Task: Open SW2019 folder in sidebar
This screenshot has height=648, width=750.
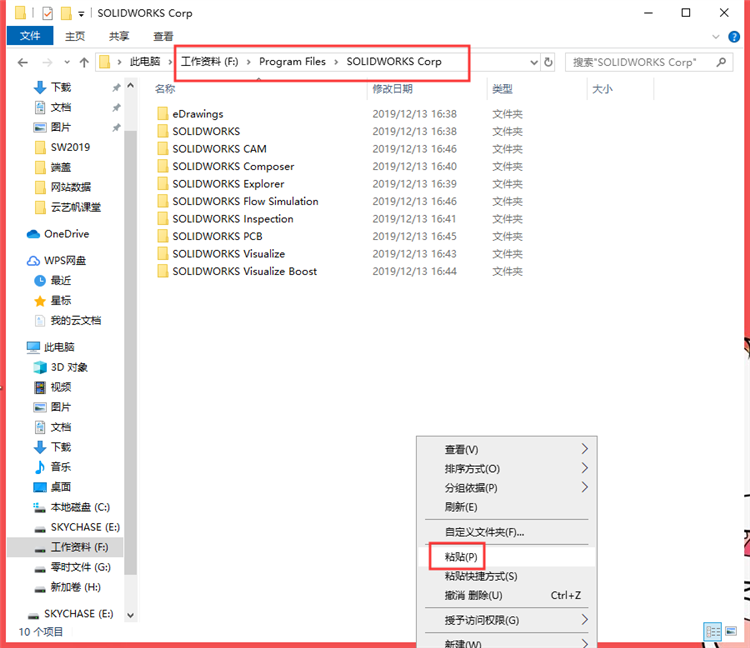Action: tap(70, 147)
